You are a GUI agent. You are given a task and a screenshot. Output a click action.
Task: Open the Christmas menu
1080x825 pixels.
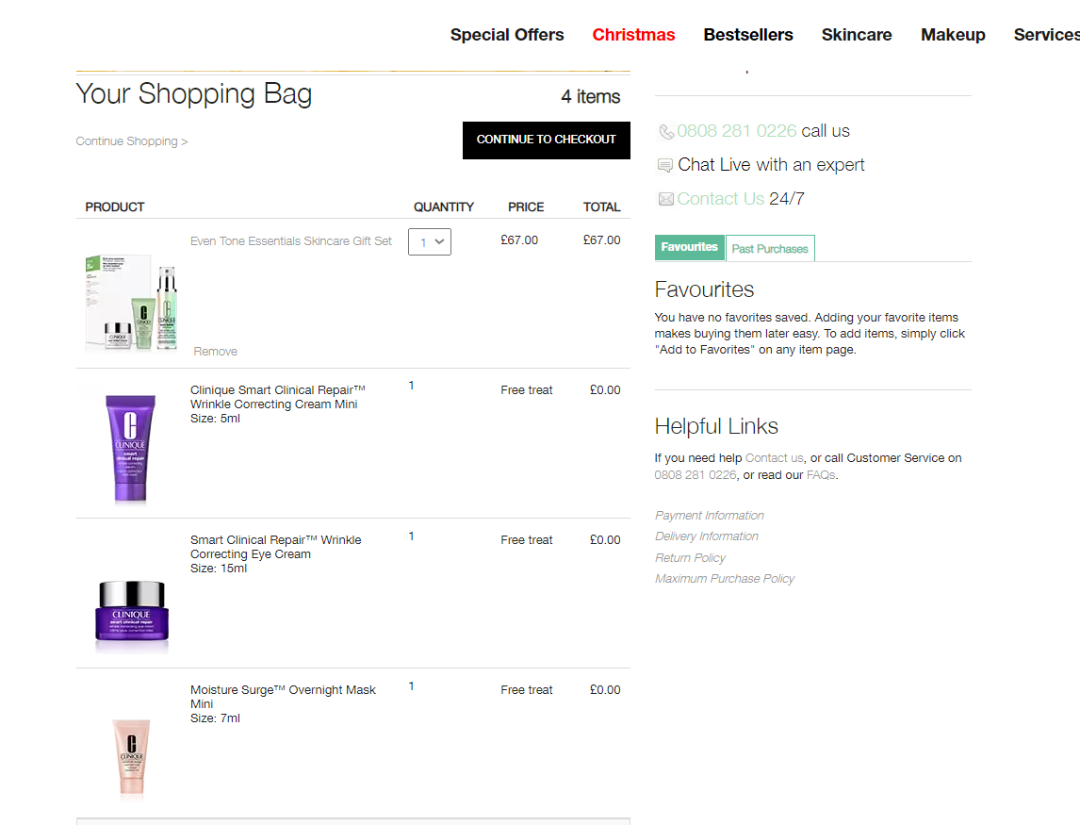pyautogui.click(x=633, y=35)
